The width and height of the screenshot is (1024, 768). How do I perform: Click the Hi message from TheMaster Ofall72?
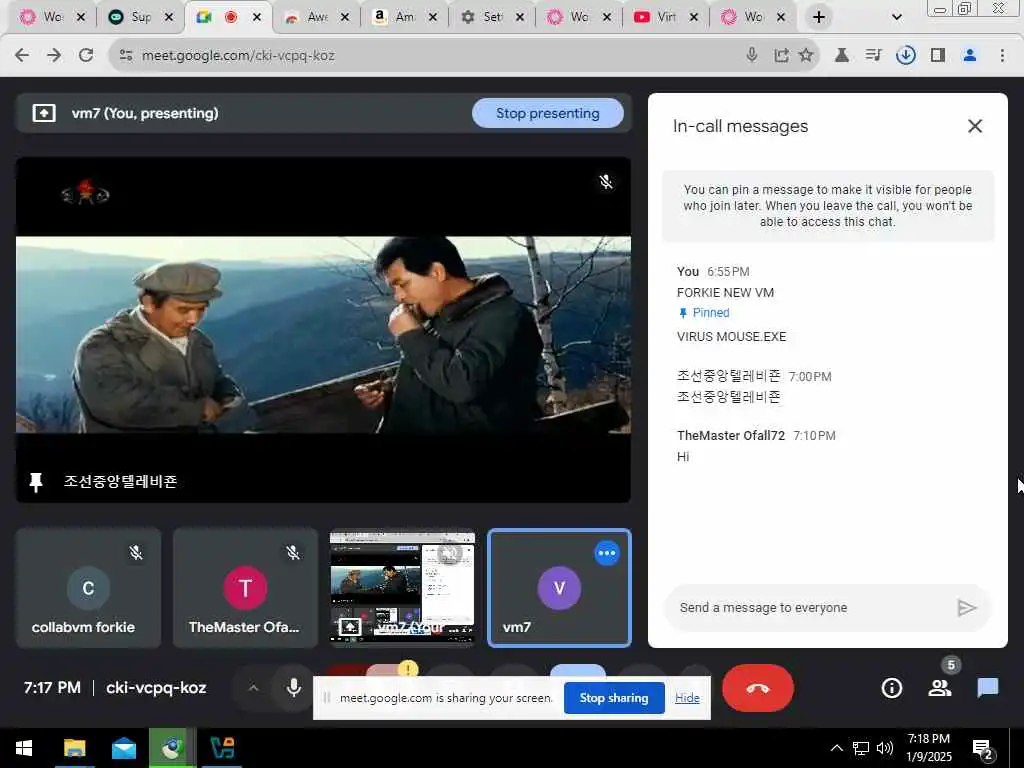coord(683,457)
